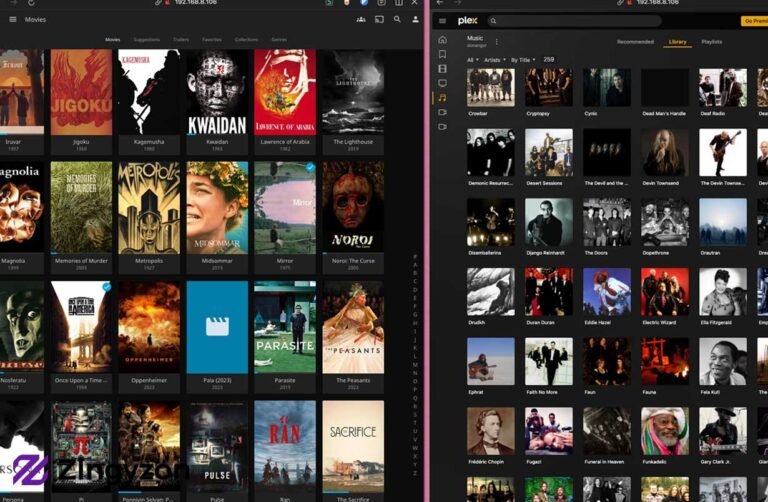Viewport: 768px width, 502px height.
Task: Open The Sacrifice movie poster
Action: (x=353, y=446)
